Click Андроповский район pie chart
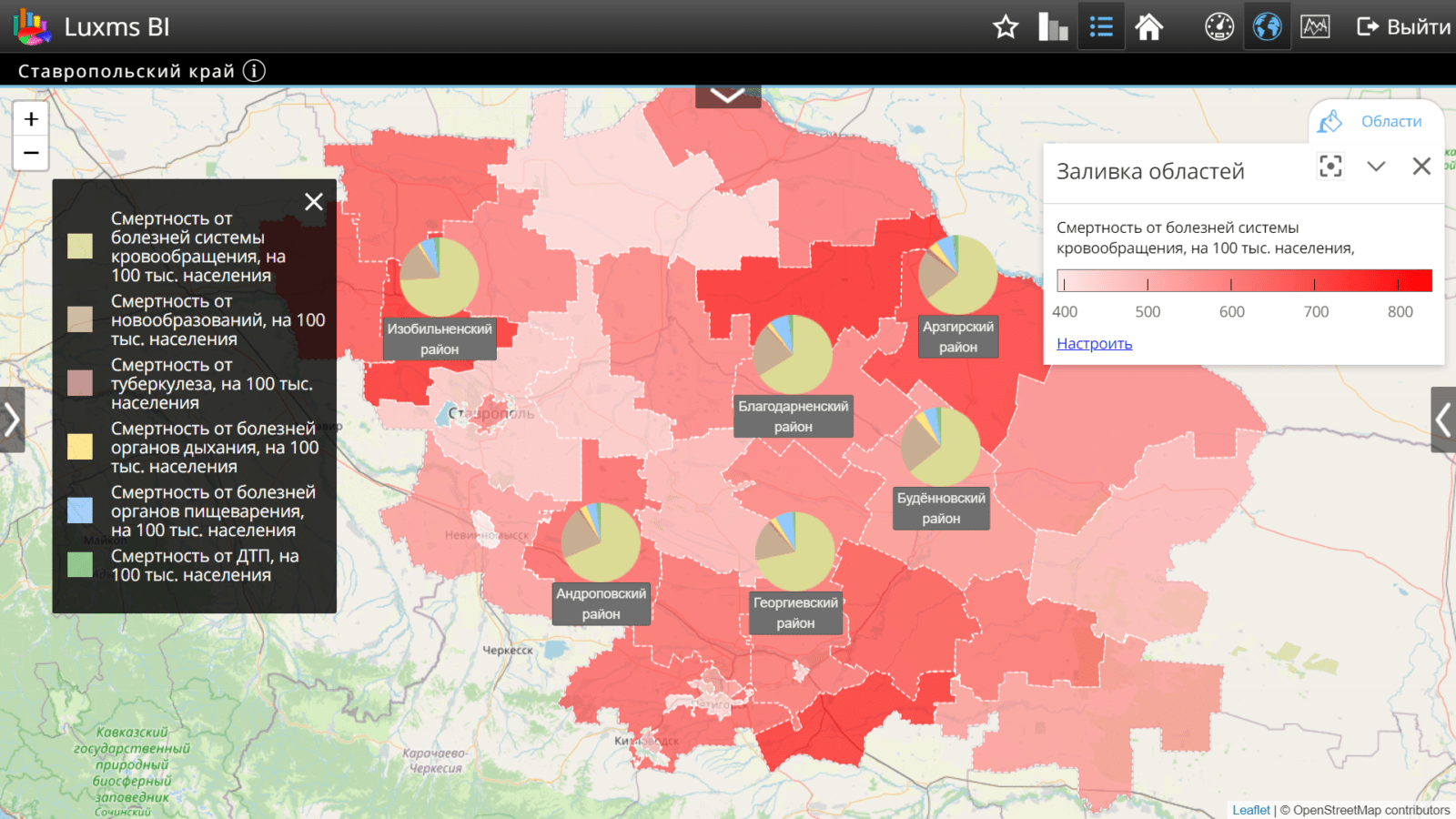Screen dimensions: 1456x819 tap(601, 542)
